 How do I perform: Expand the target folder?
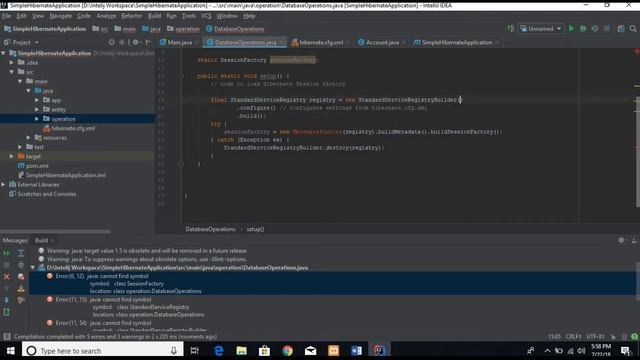point(12,156)
